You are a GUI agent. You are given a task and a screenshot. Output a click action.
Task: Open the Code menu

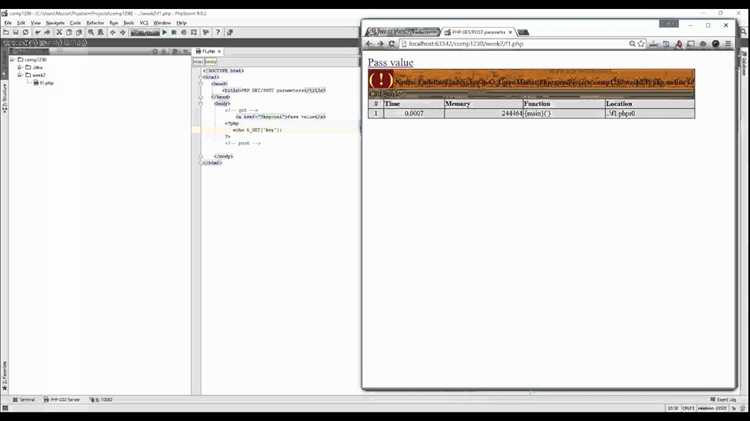75,23
